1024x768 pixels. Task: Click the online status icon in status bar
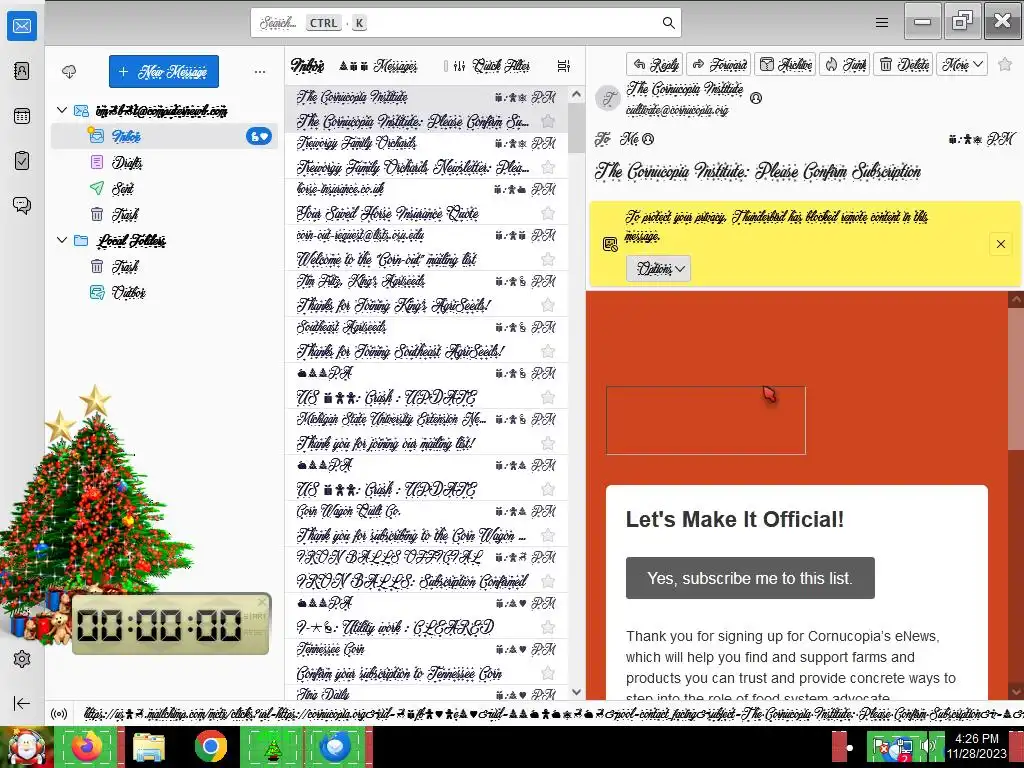(59, 714)
